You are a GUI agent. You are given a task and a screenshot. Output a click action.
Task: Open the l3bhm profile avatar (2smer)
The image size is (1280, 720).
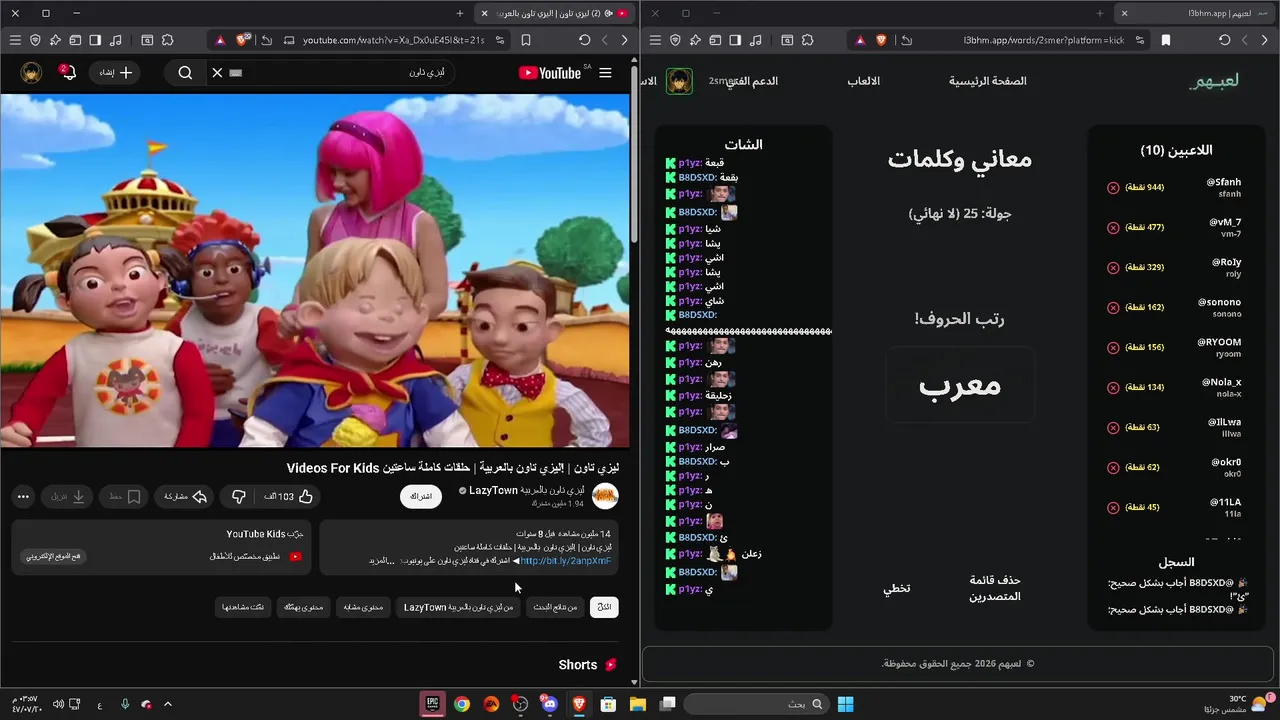coord(679,81)
